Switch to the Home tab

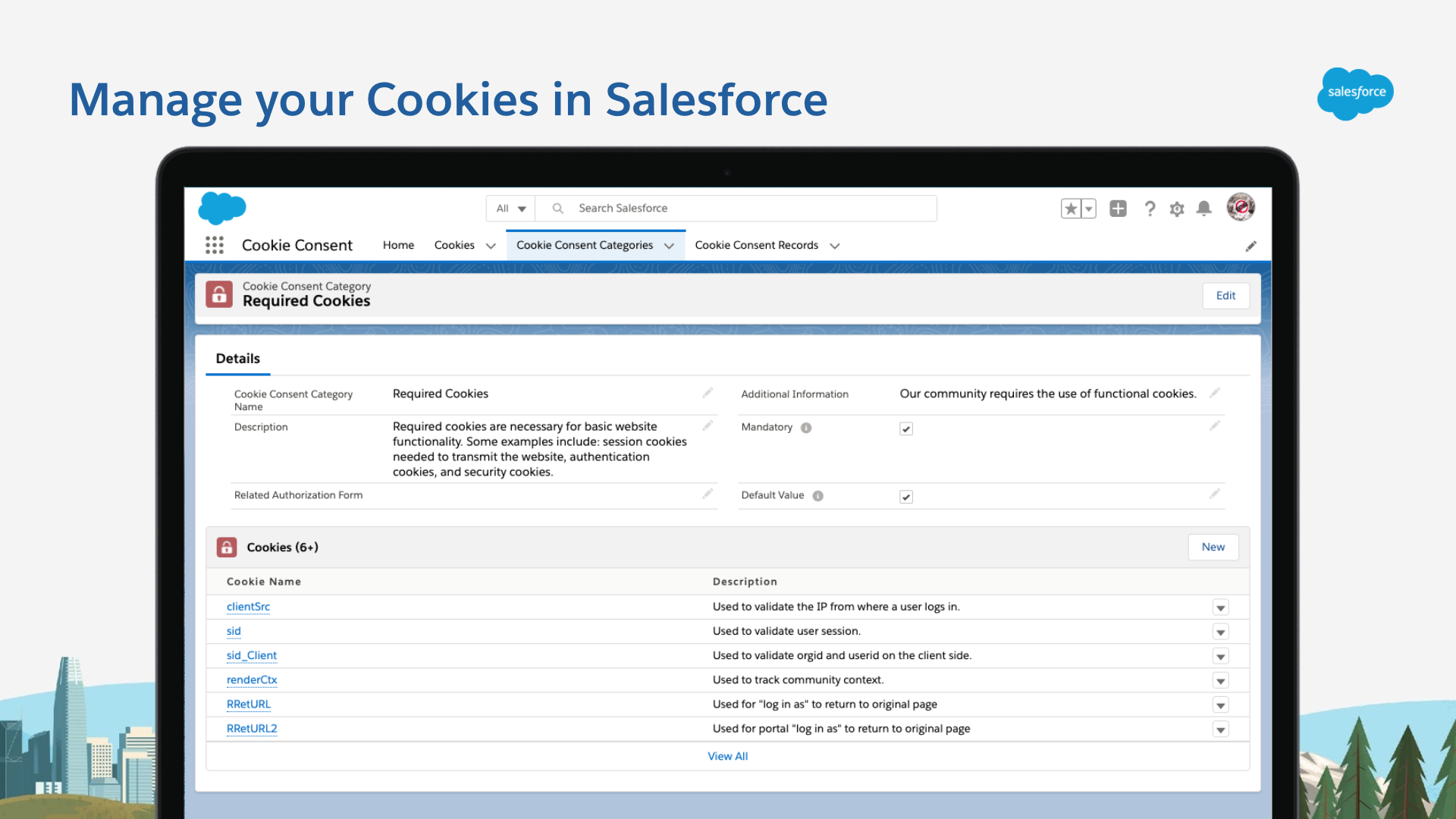tap(398, 245)
